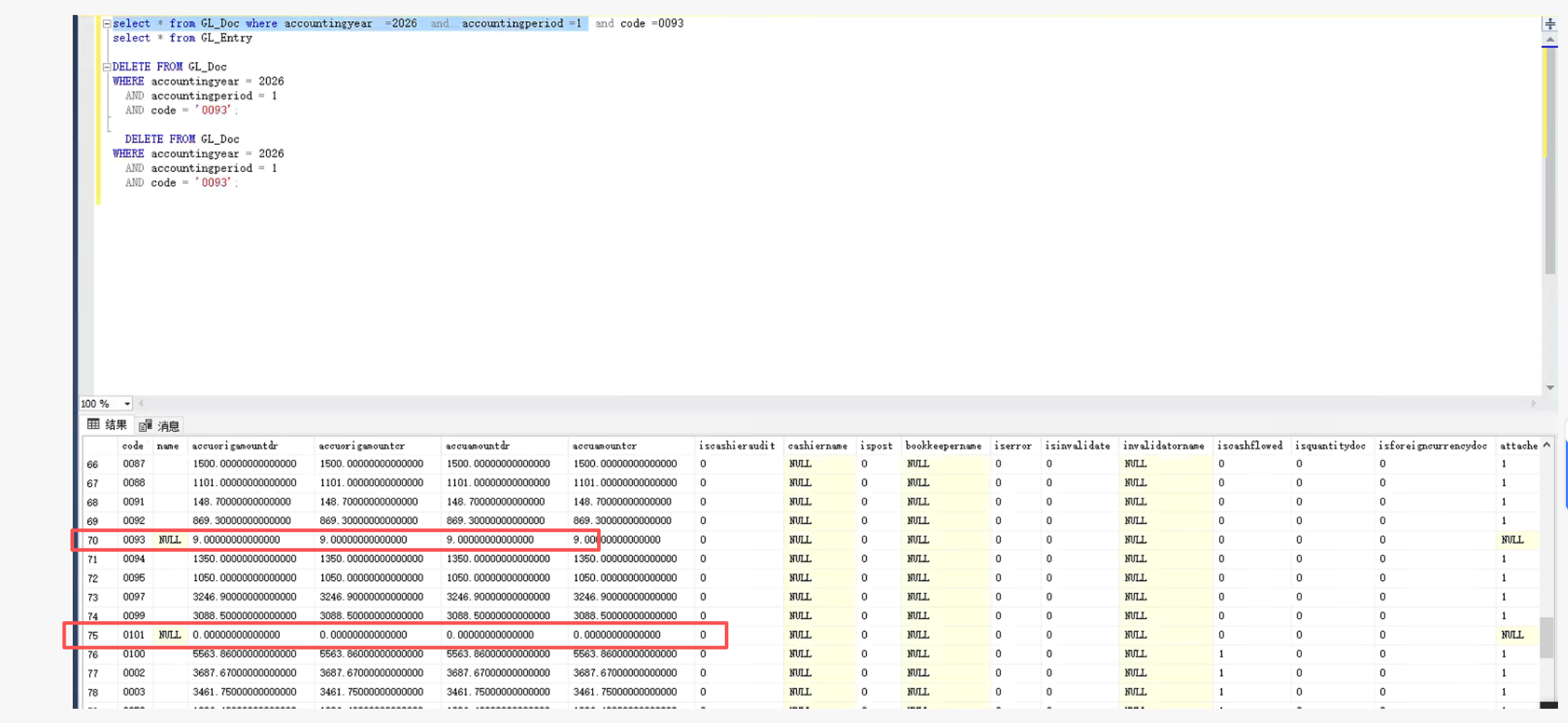Click the horizontal scrollbar left arrow
Image resolution: width=1568 pixels, height=723 pixels.
pyautogui.click(x=141, y=404)
